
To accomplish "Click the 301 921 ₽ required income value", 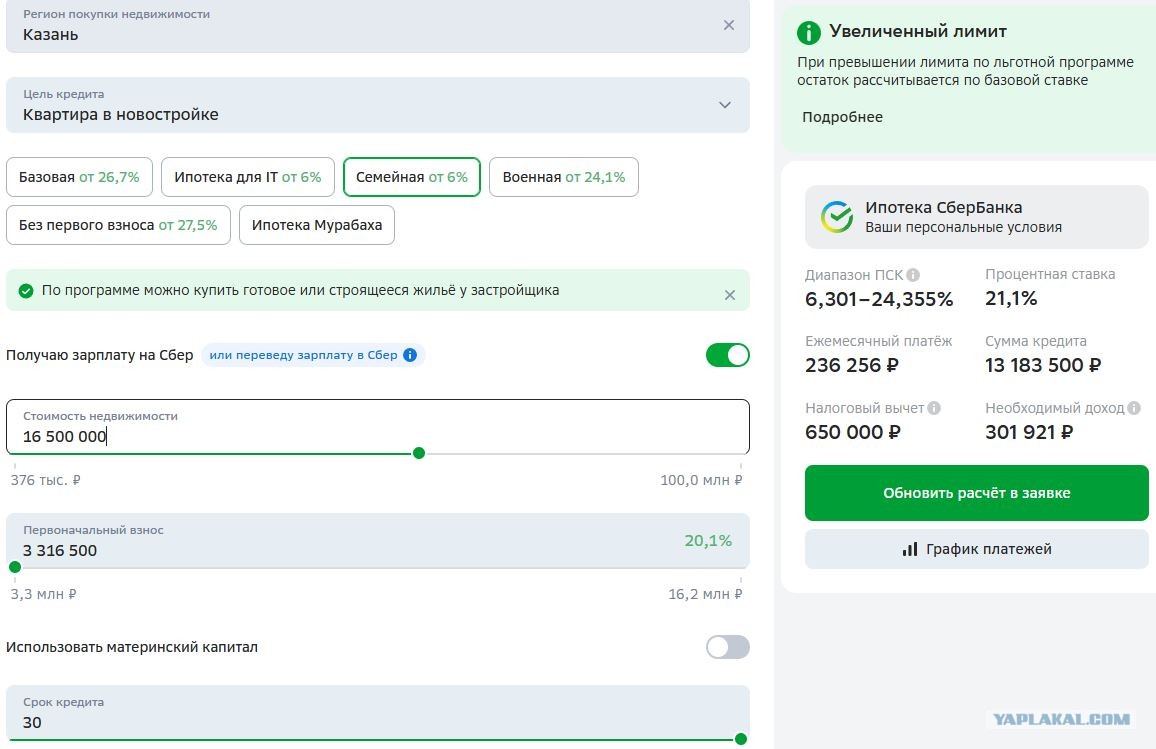I will pos(1029,432).
